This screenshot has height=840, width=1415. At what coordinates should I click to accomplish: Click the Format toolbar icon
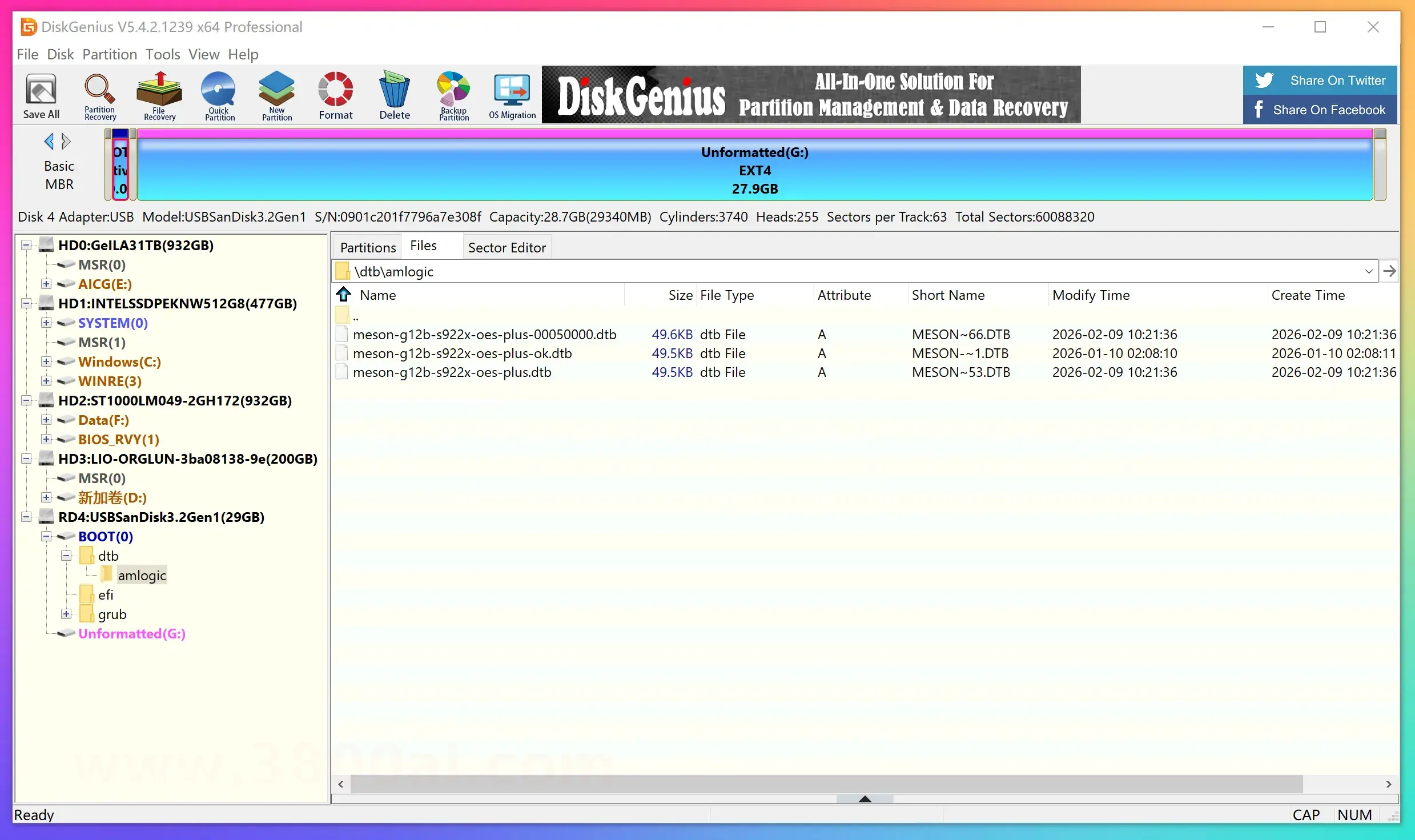(335, 96)
